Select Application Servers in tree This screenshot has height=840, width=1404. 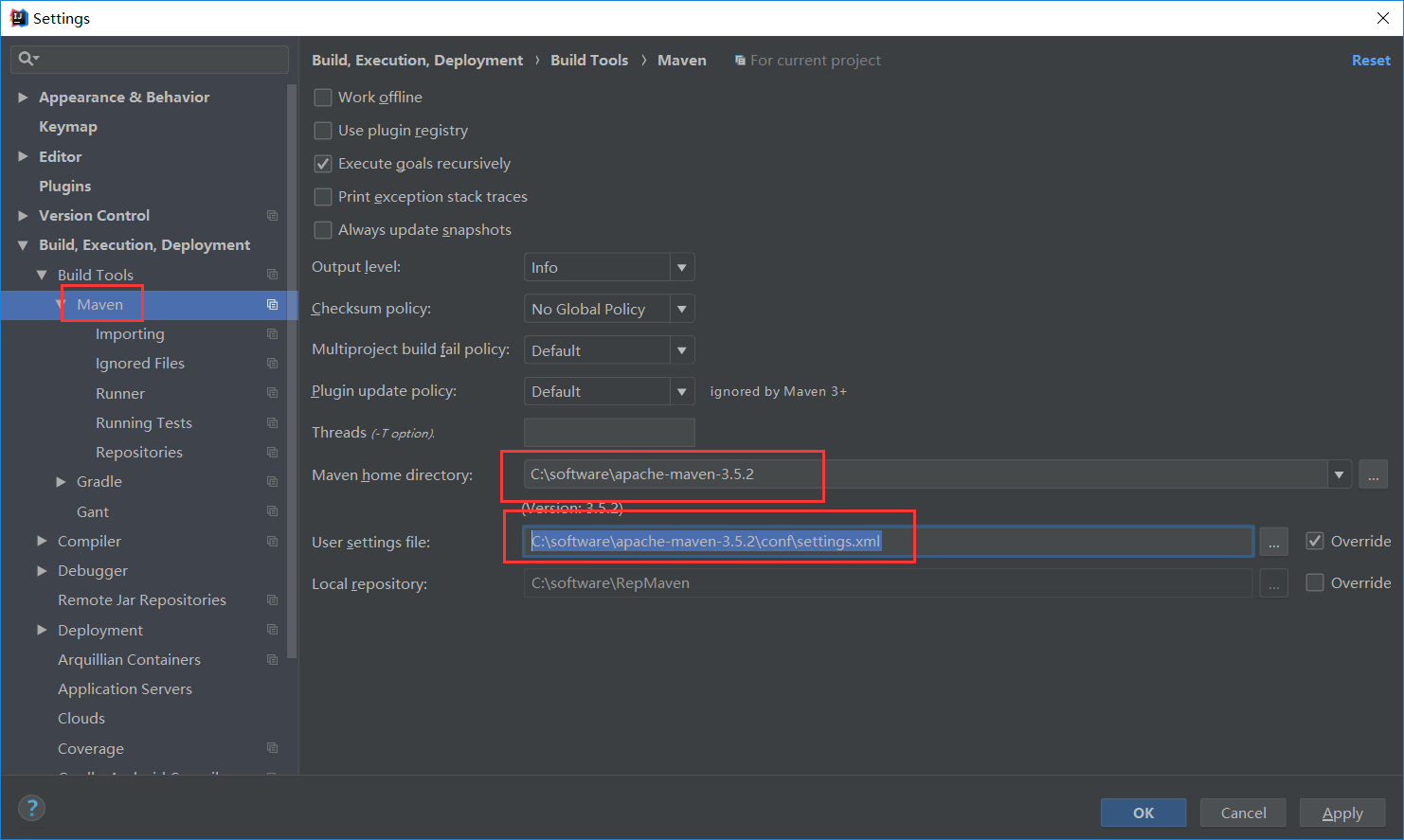[x=125, y=689]
